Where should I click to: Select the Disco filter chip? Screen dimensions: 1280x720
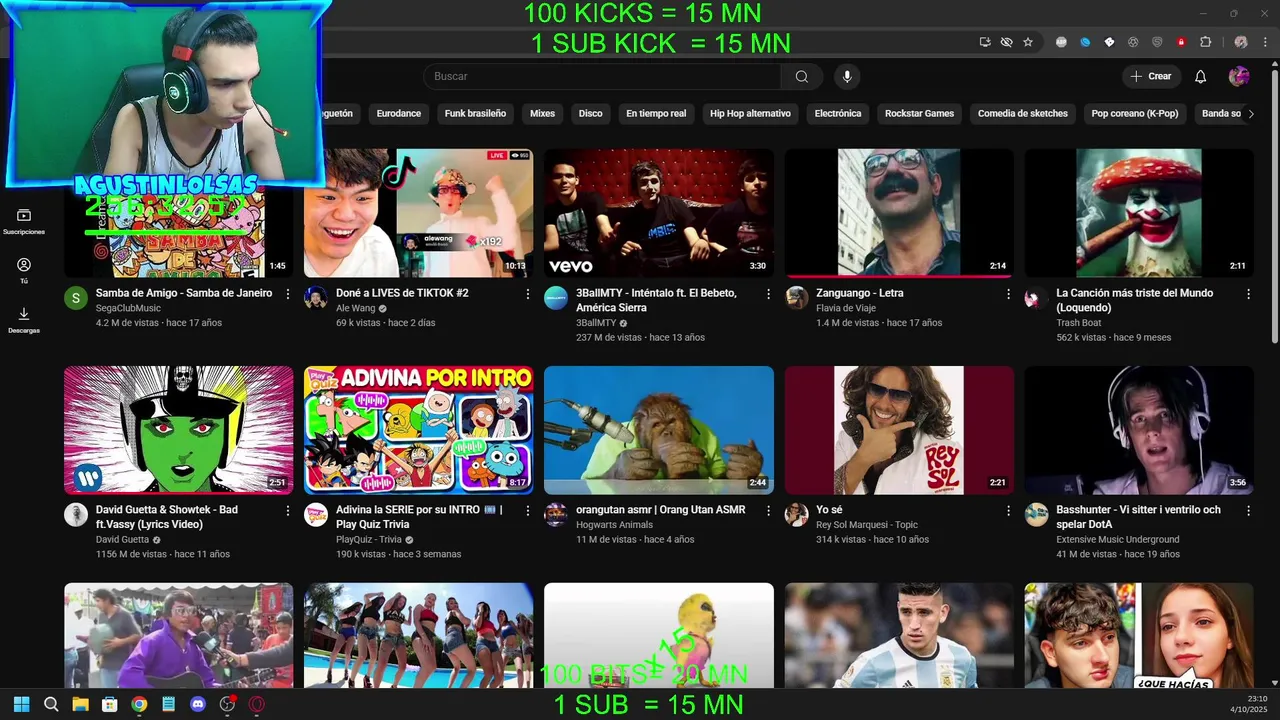tap(590, 114)
